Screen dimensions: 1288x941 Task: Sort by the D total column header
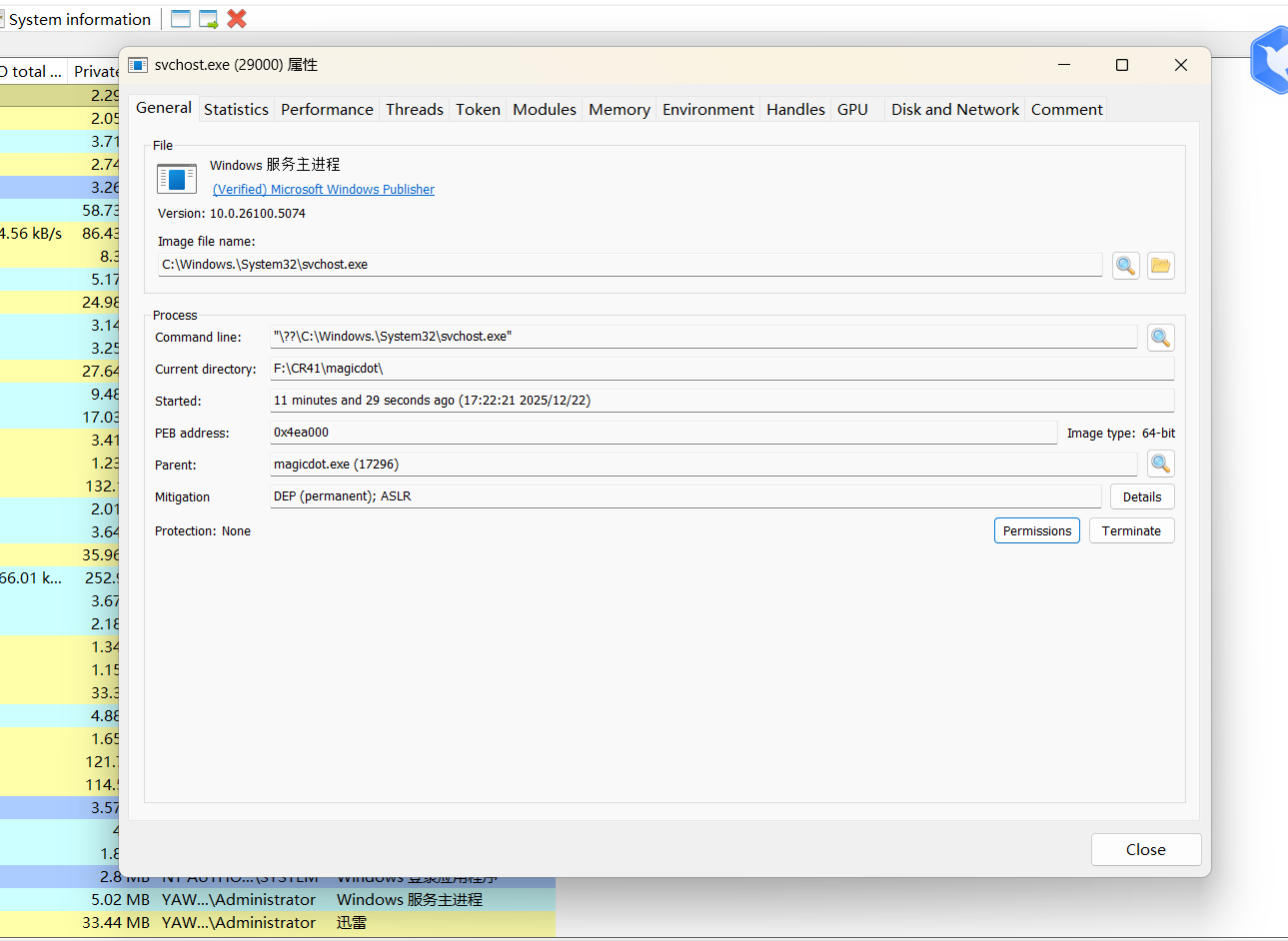[x=32, y=71]
